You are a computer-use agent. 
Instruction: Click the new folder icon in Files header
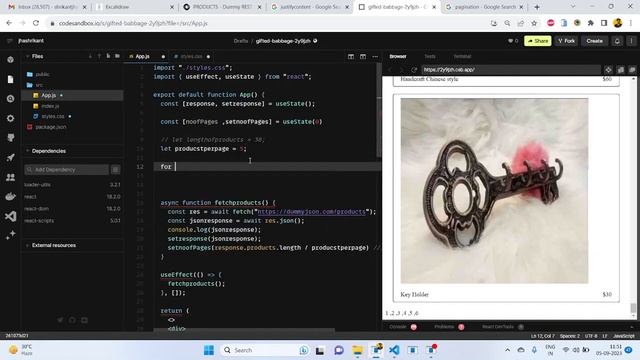pos(118,56)
